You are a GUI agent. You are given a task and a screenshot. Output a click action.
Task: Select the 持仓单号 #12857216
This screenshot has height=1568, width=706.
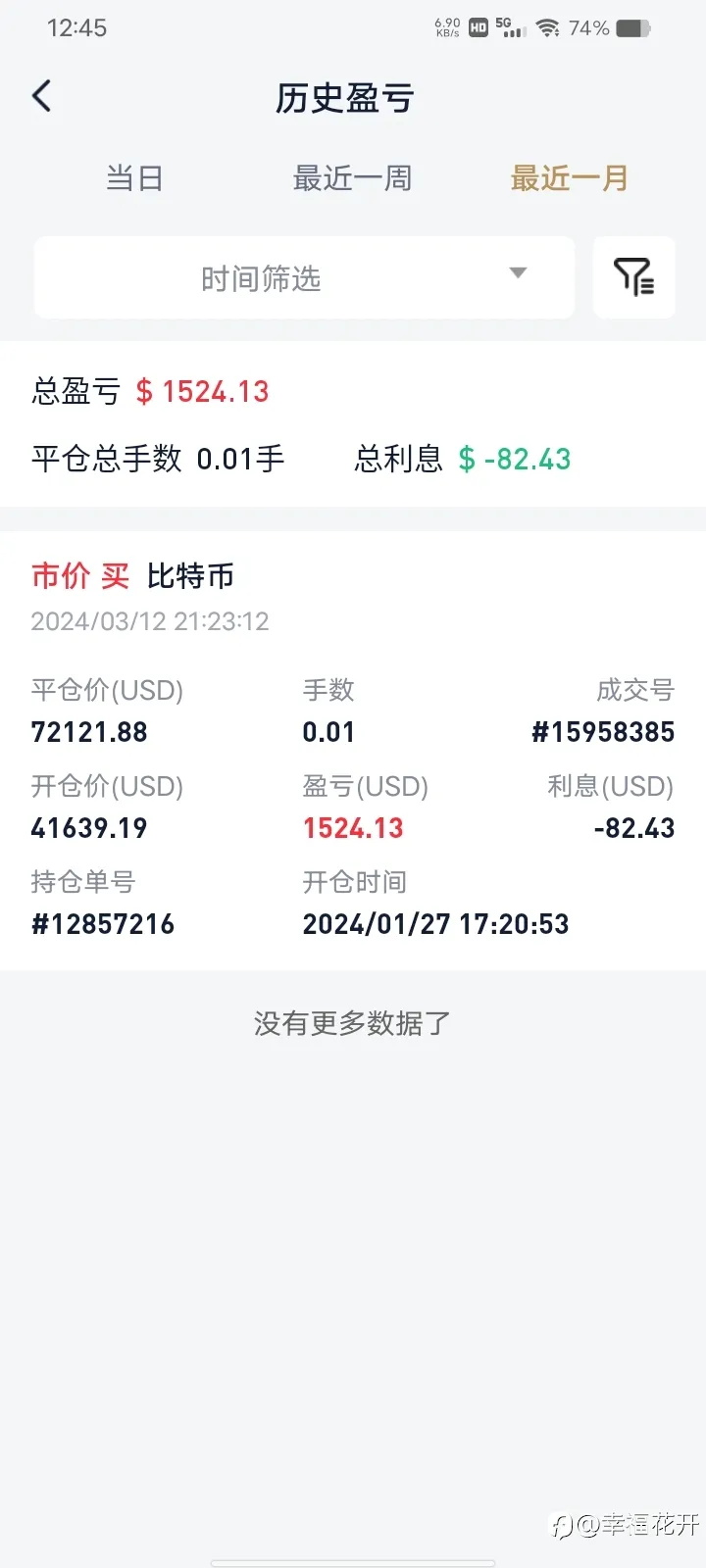[x=103, y=924]
